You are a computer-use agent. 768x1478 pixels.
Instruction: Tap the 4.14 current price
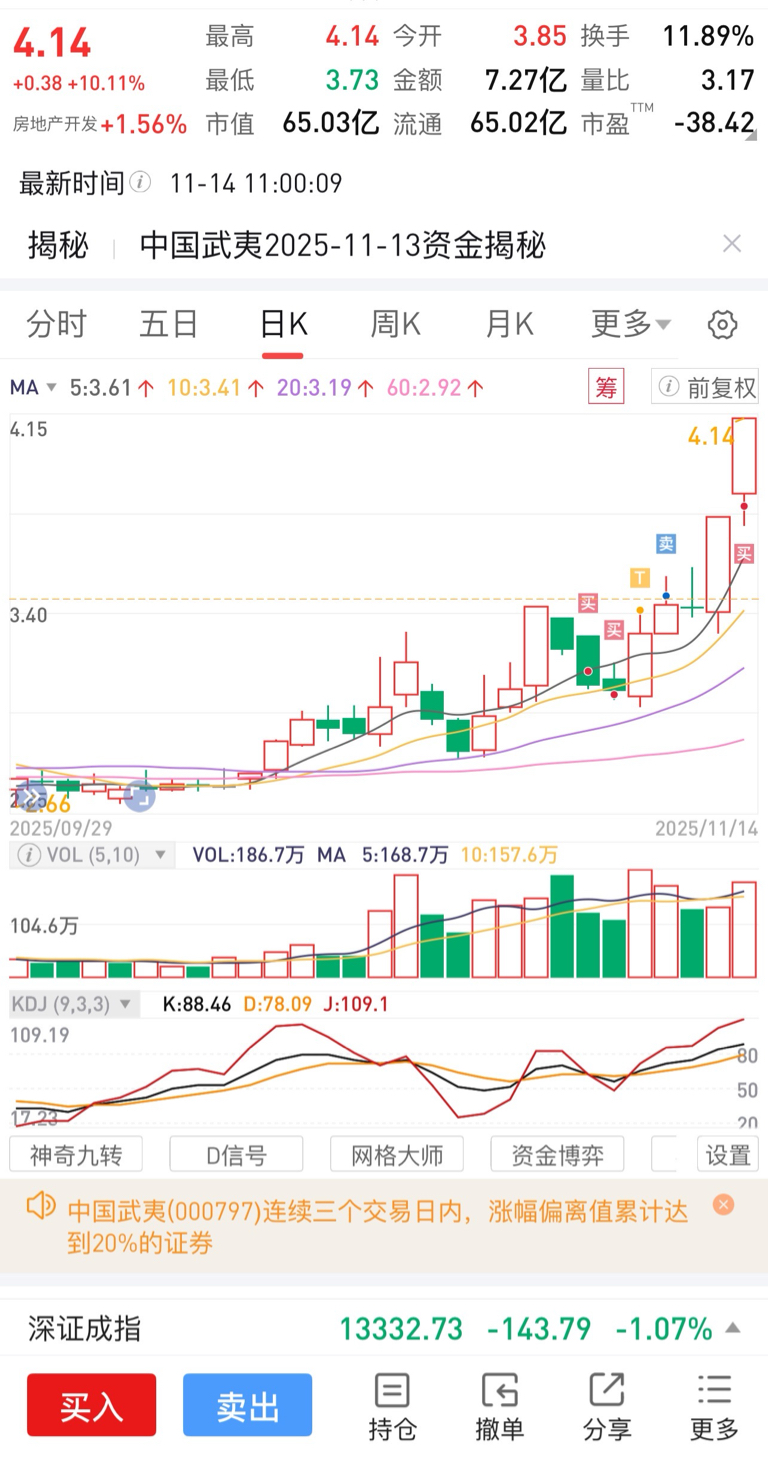click(52, 44)
